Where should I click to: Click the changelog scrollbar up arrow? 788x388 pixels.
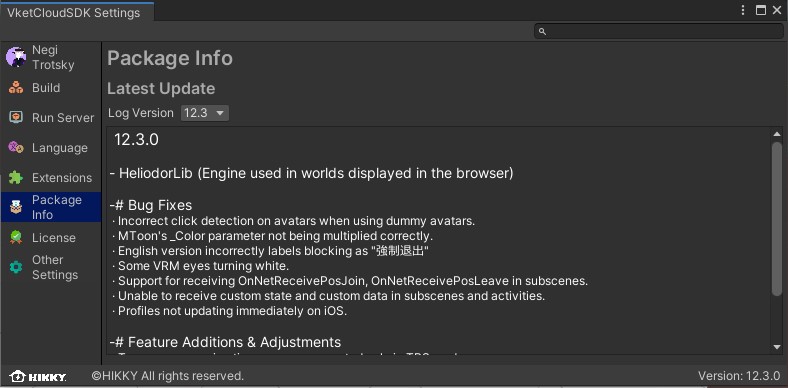(x=777, y=134)
